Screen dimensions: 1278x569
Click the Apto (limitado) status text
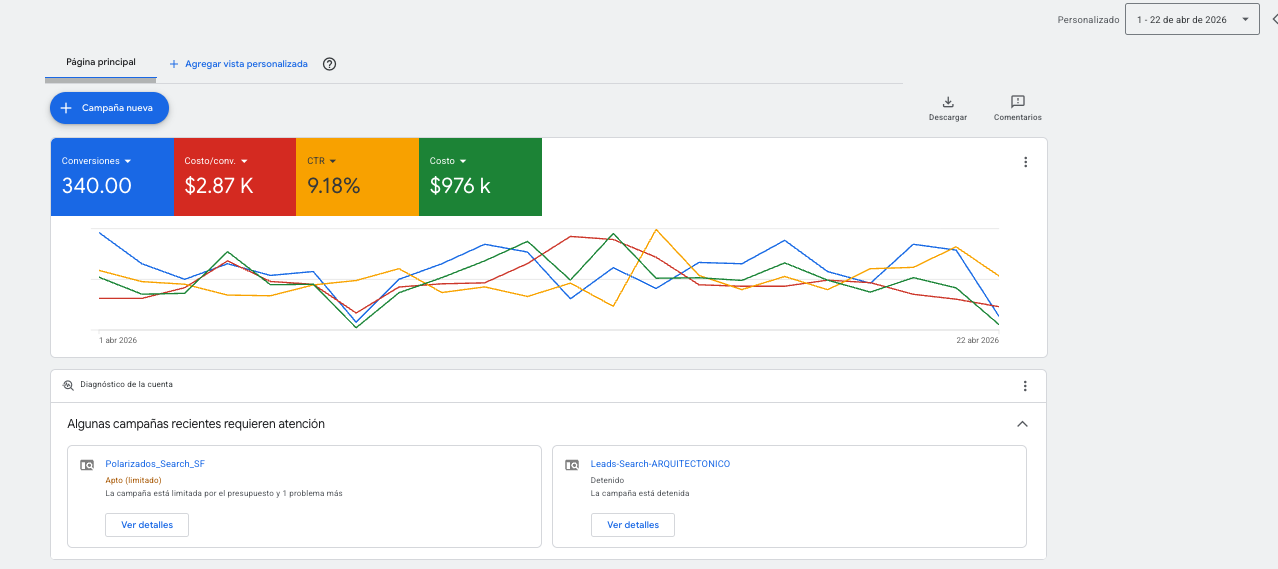point(133,480)
